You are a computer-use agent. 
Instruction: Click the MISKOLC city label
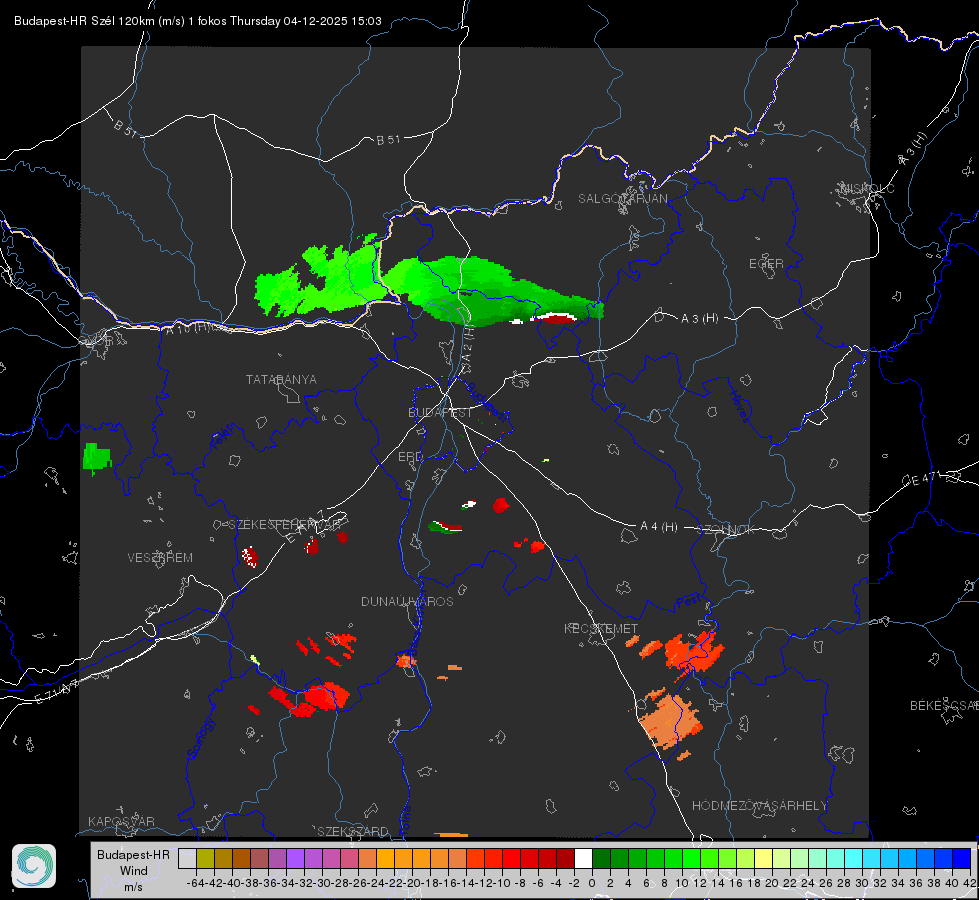[867, 188]
